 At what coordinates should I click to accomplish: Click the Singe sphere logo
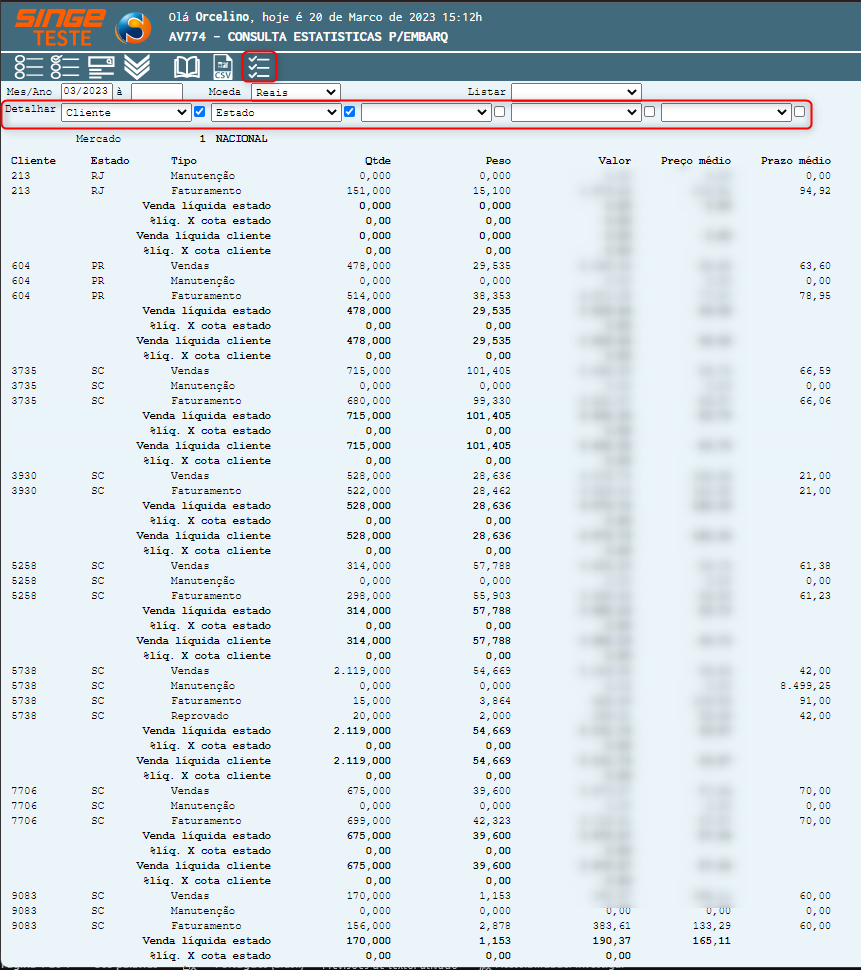click(133, 27)
